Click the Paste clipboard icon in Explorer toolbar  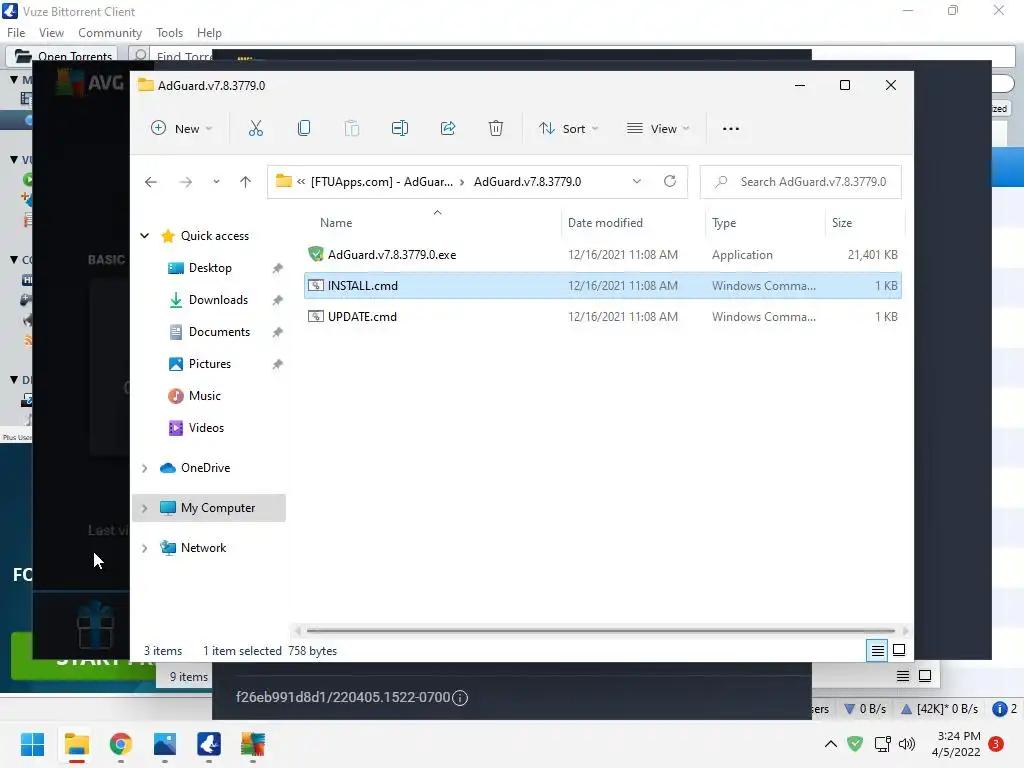click(x=351, y=129)
